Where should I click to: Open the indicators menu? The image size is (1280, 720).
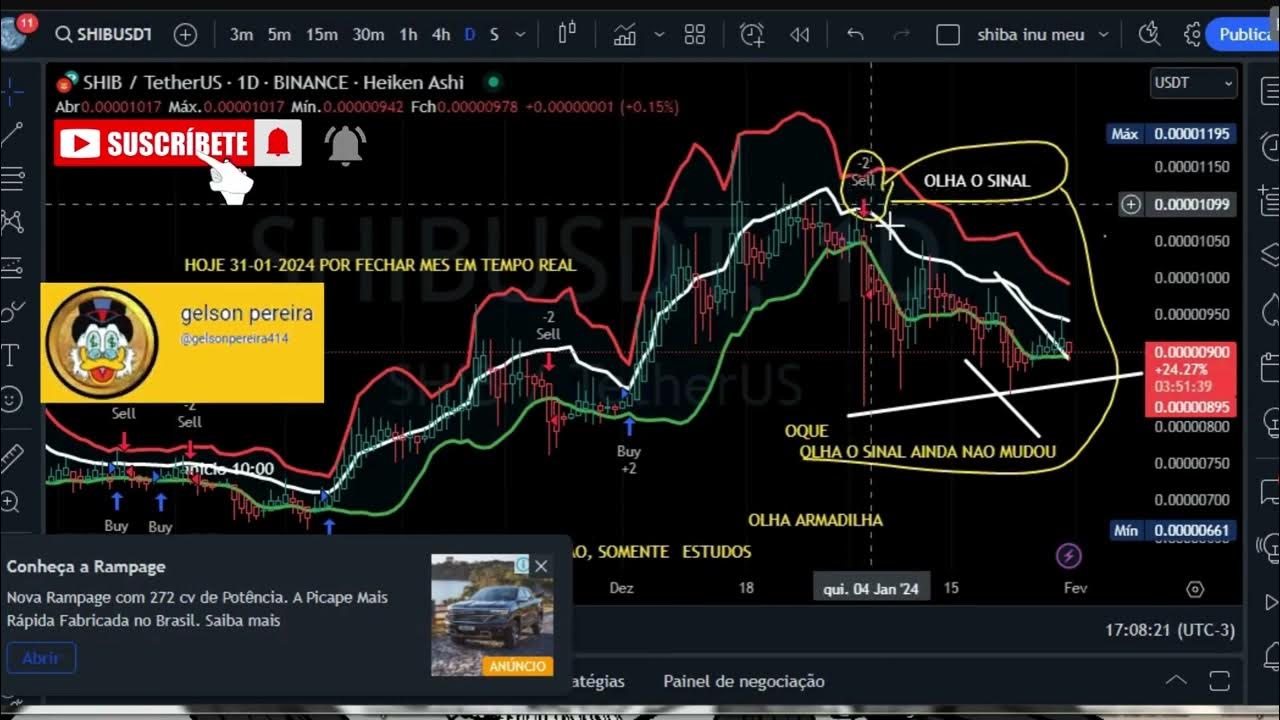coord(625,35)
